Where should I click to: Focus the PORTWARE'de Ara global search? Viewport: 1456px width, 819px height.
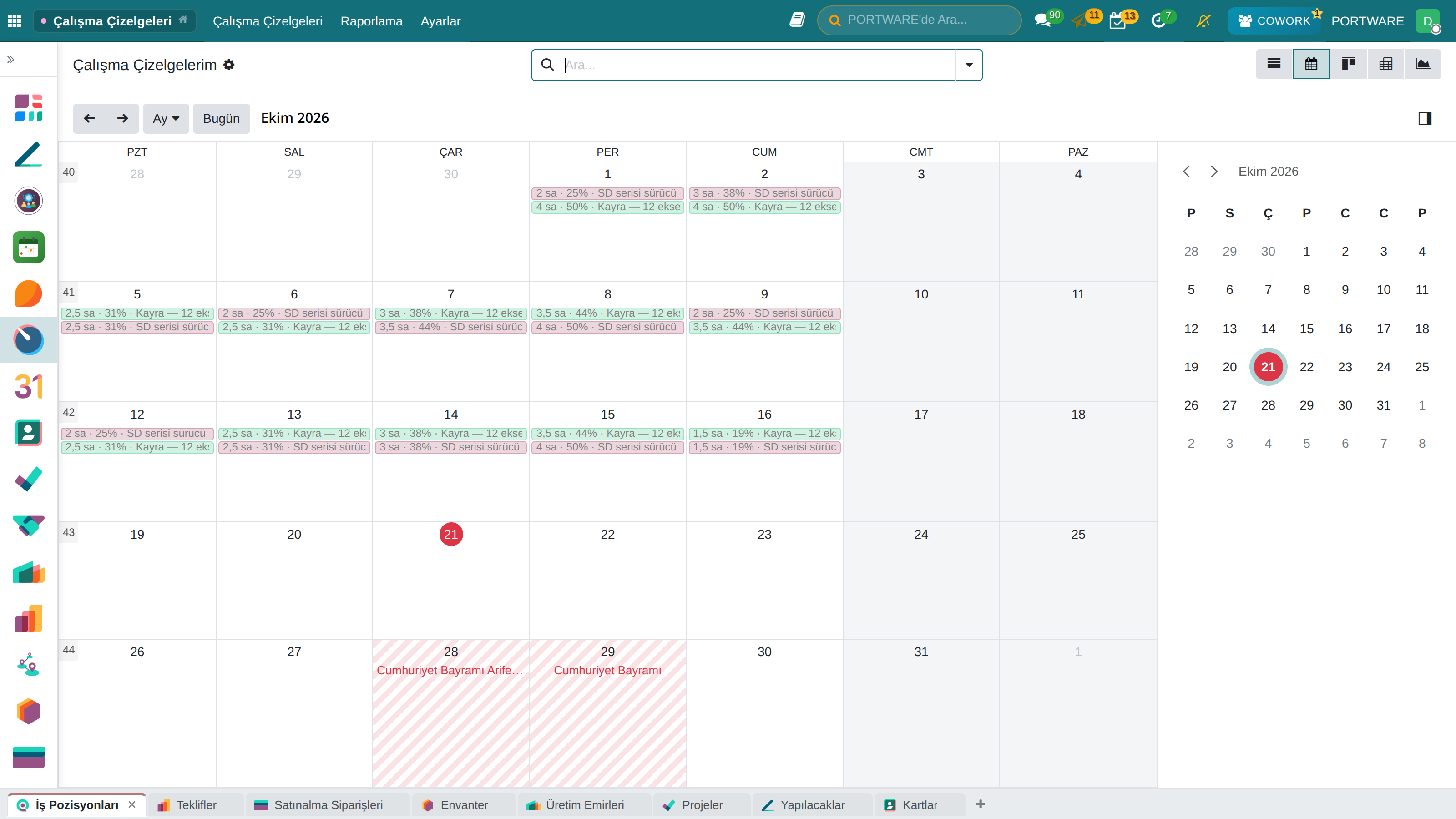coord(919,20)
